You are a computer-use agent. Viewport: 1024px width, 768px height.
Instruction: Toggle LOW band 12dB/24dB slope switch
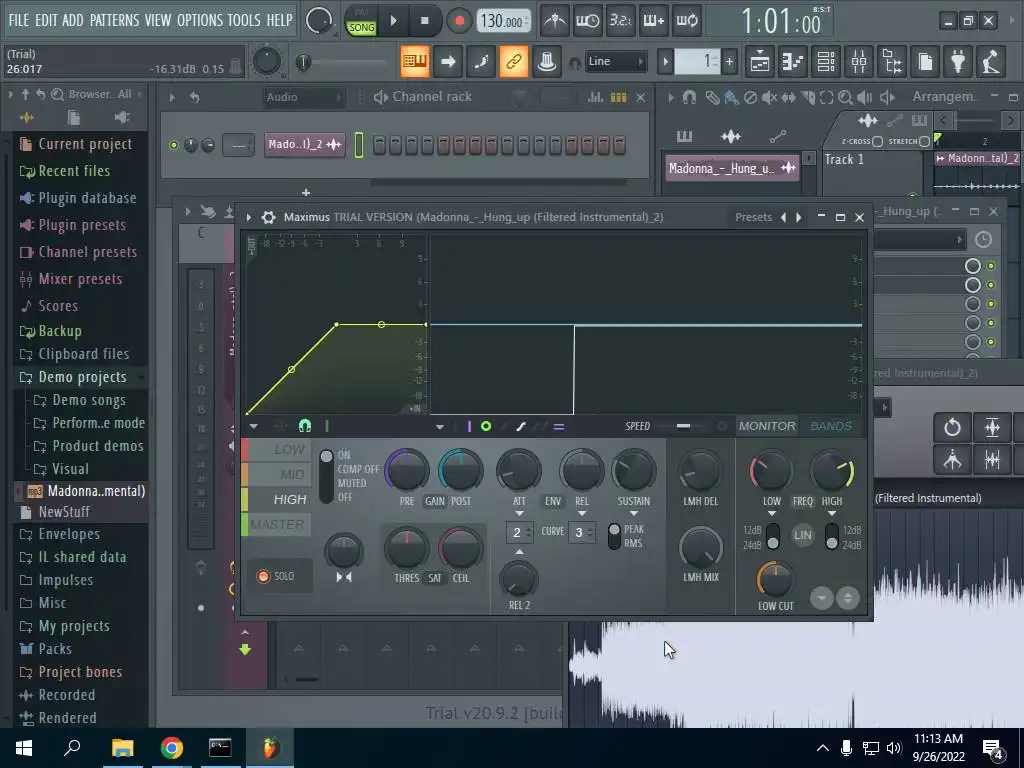click(x=773, y=536)
